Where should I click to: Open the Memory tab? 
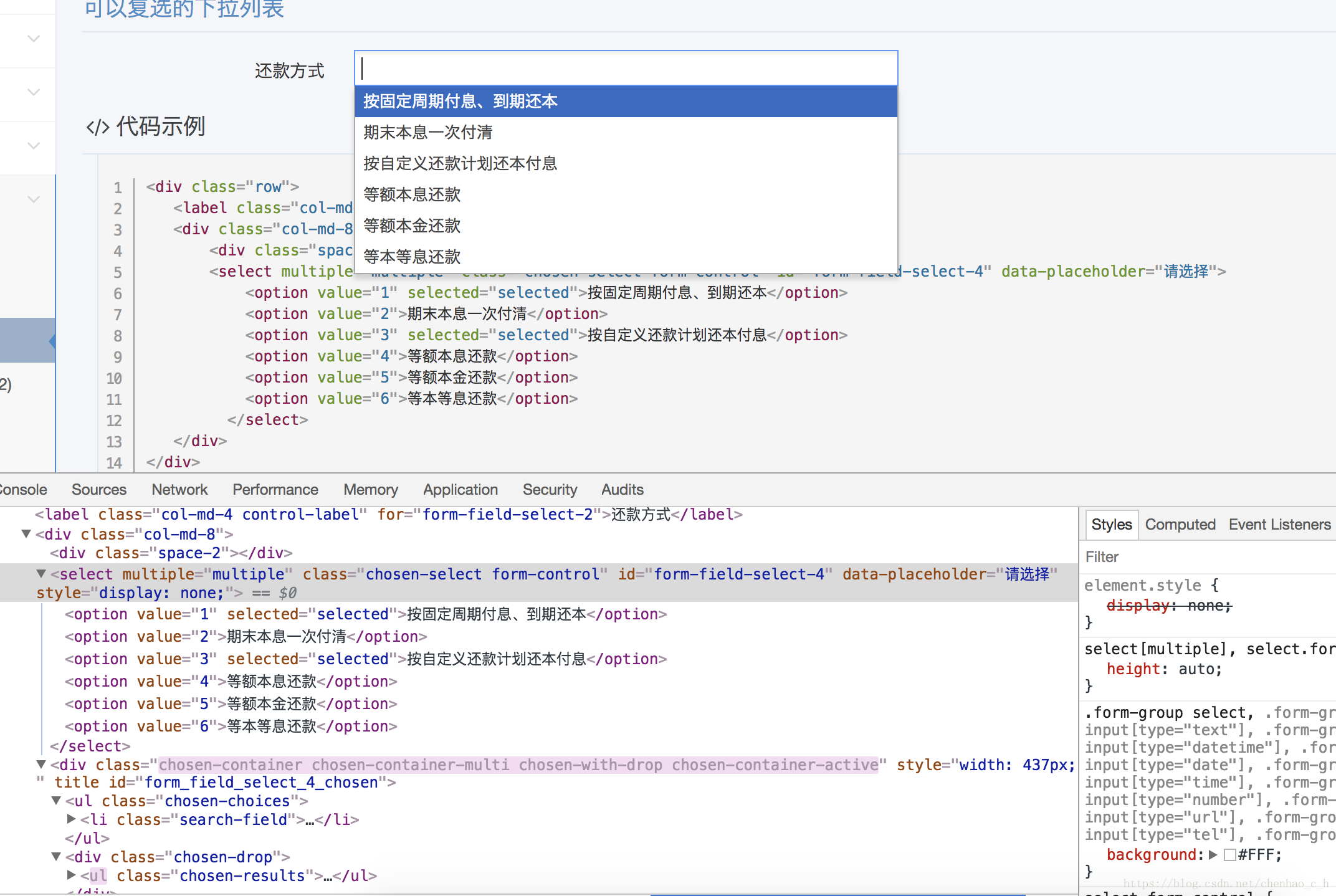371,490
